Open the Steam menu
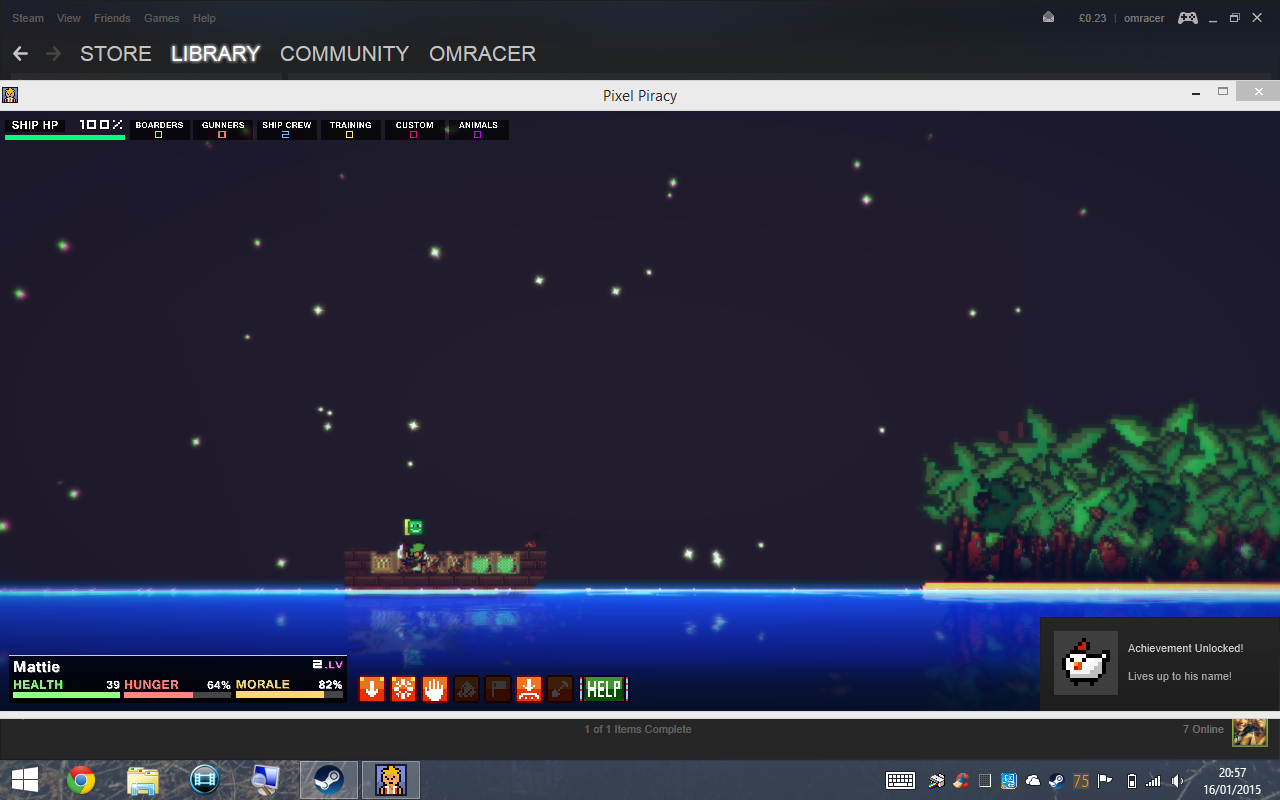Screen dimensions: 1280x800 [x=28, y=18]
